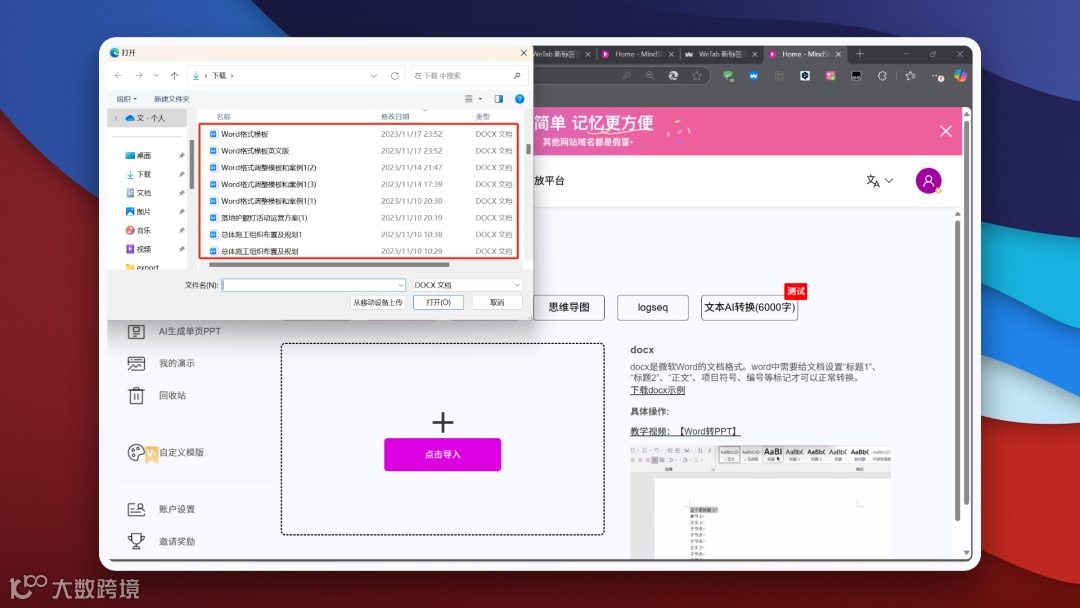Click the 从移动设备上传 button
The height and width of the screenshot is (608, 1080).
pos(377,302)
